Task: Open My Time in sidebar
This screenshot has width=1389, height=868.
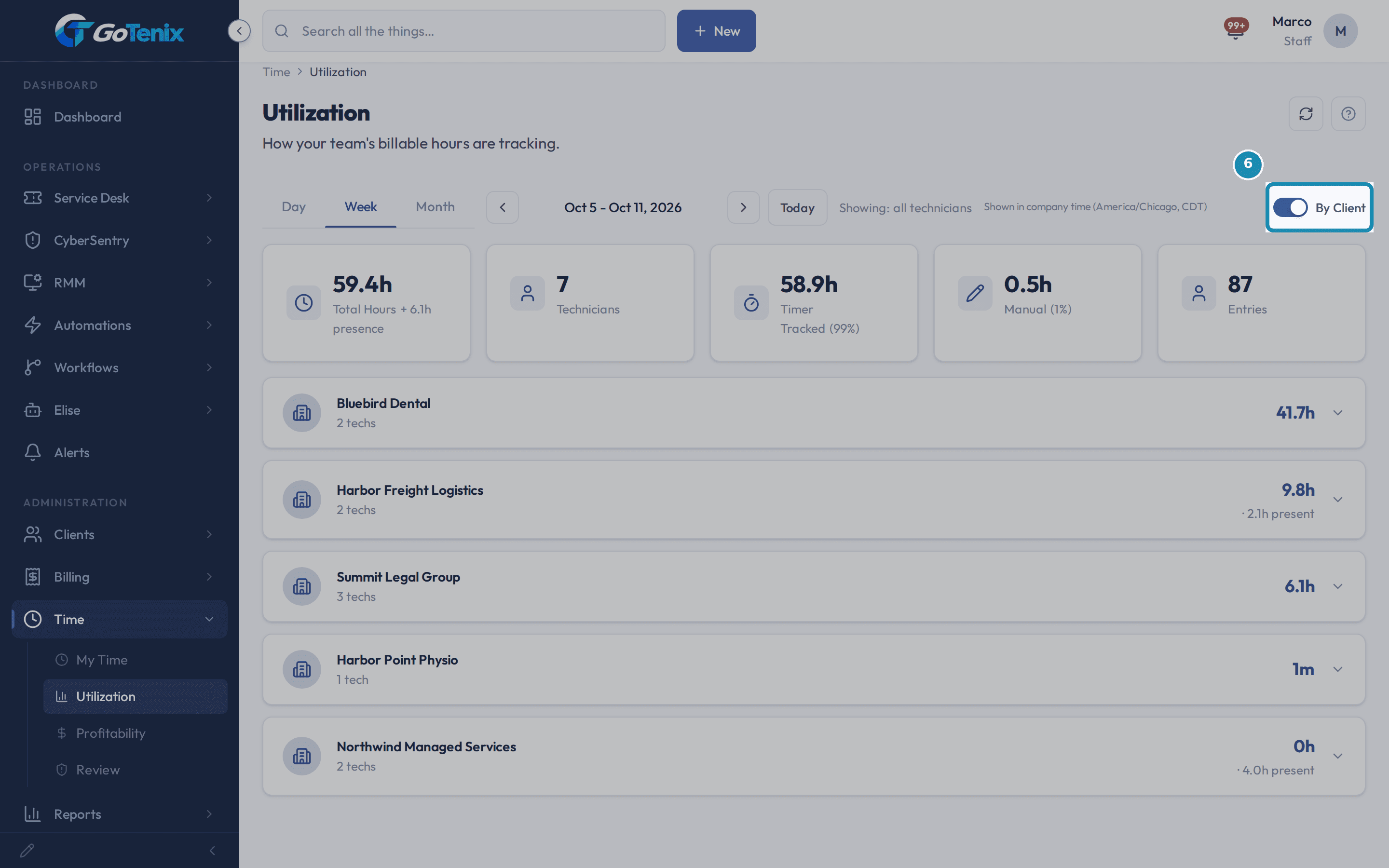Action: click(x=135, y=660)
